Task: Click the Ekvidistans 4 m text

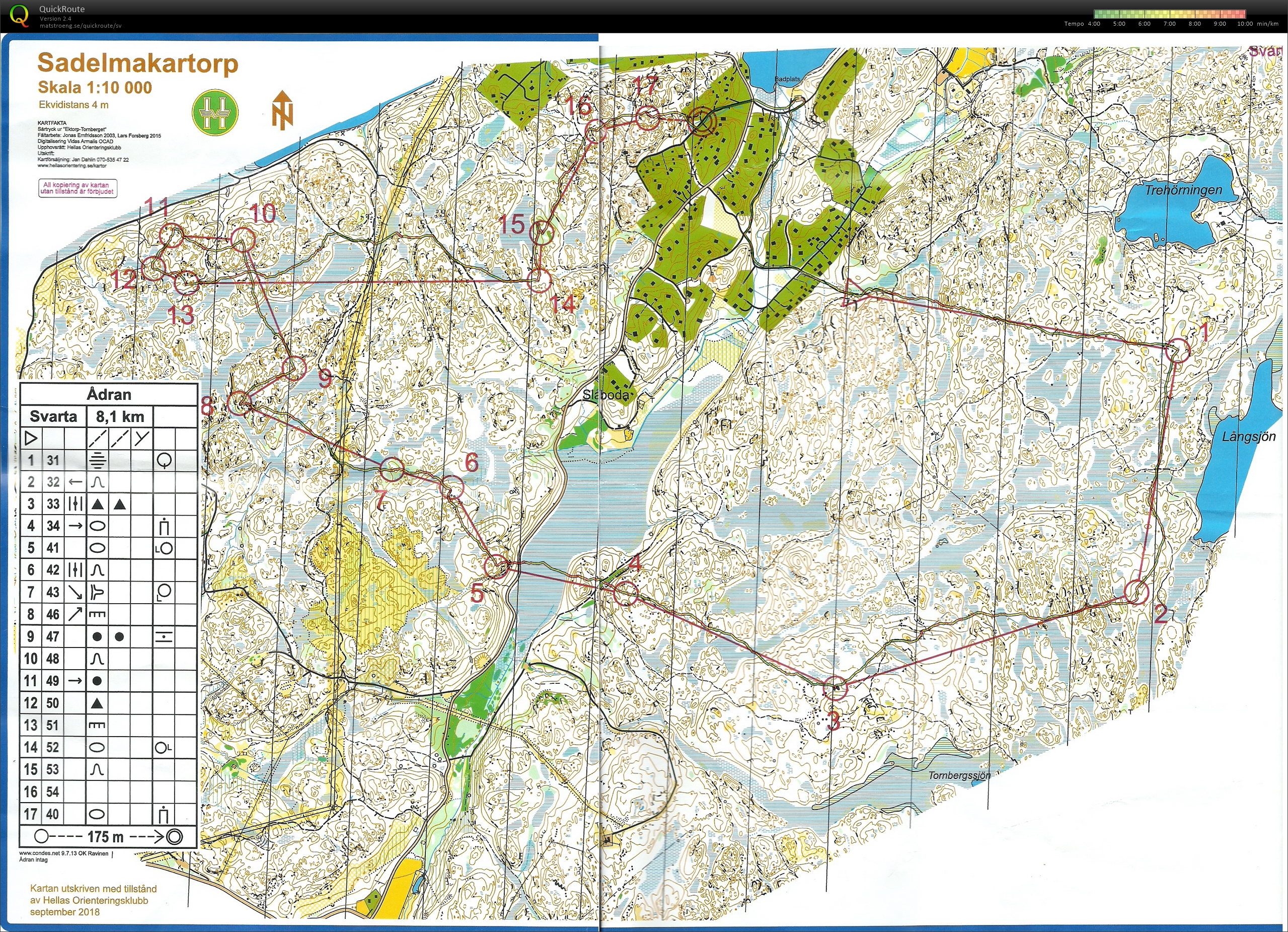Action: (73, 105)
